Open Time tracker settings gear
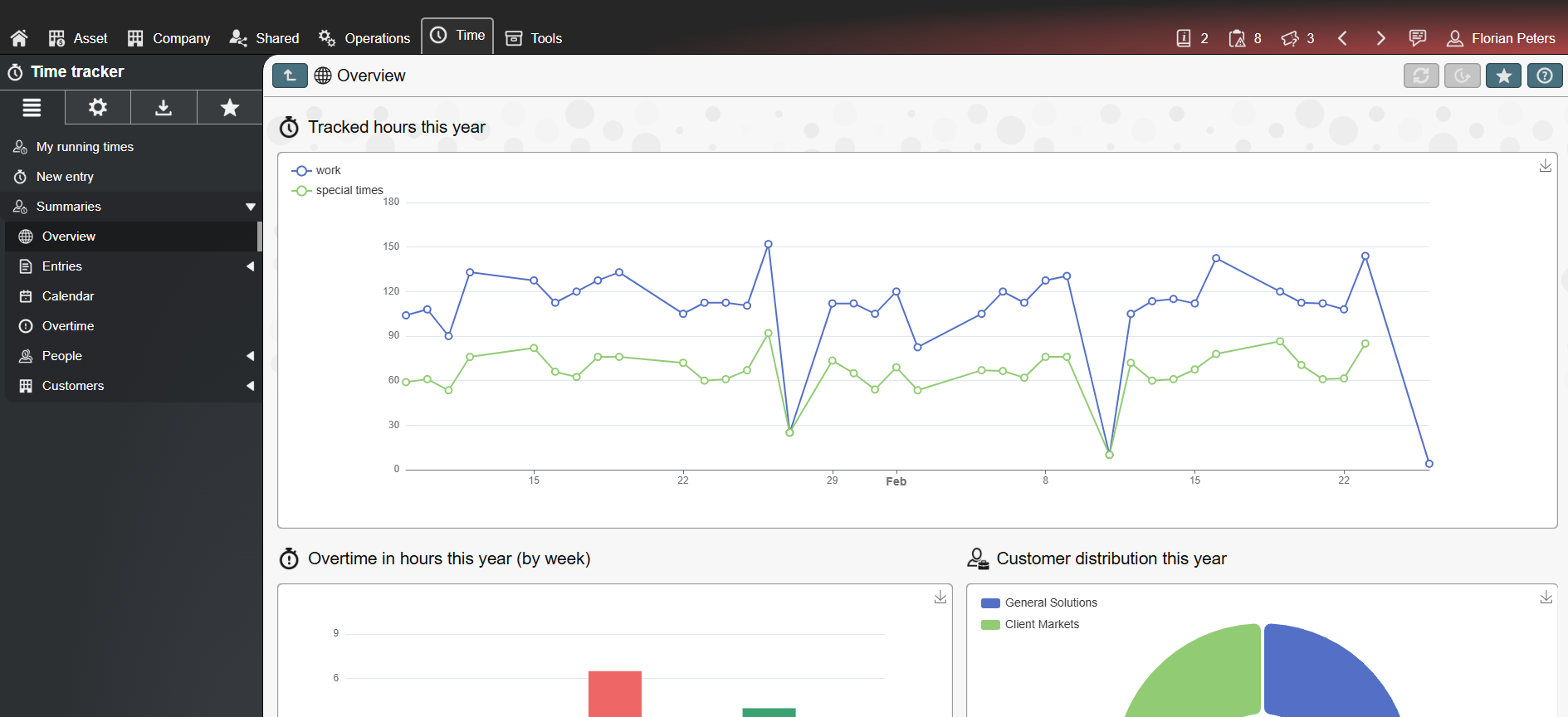The image size is (1568, 717). (x=98, y=107)
